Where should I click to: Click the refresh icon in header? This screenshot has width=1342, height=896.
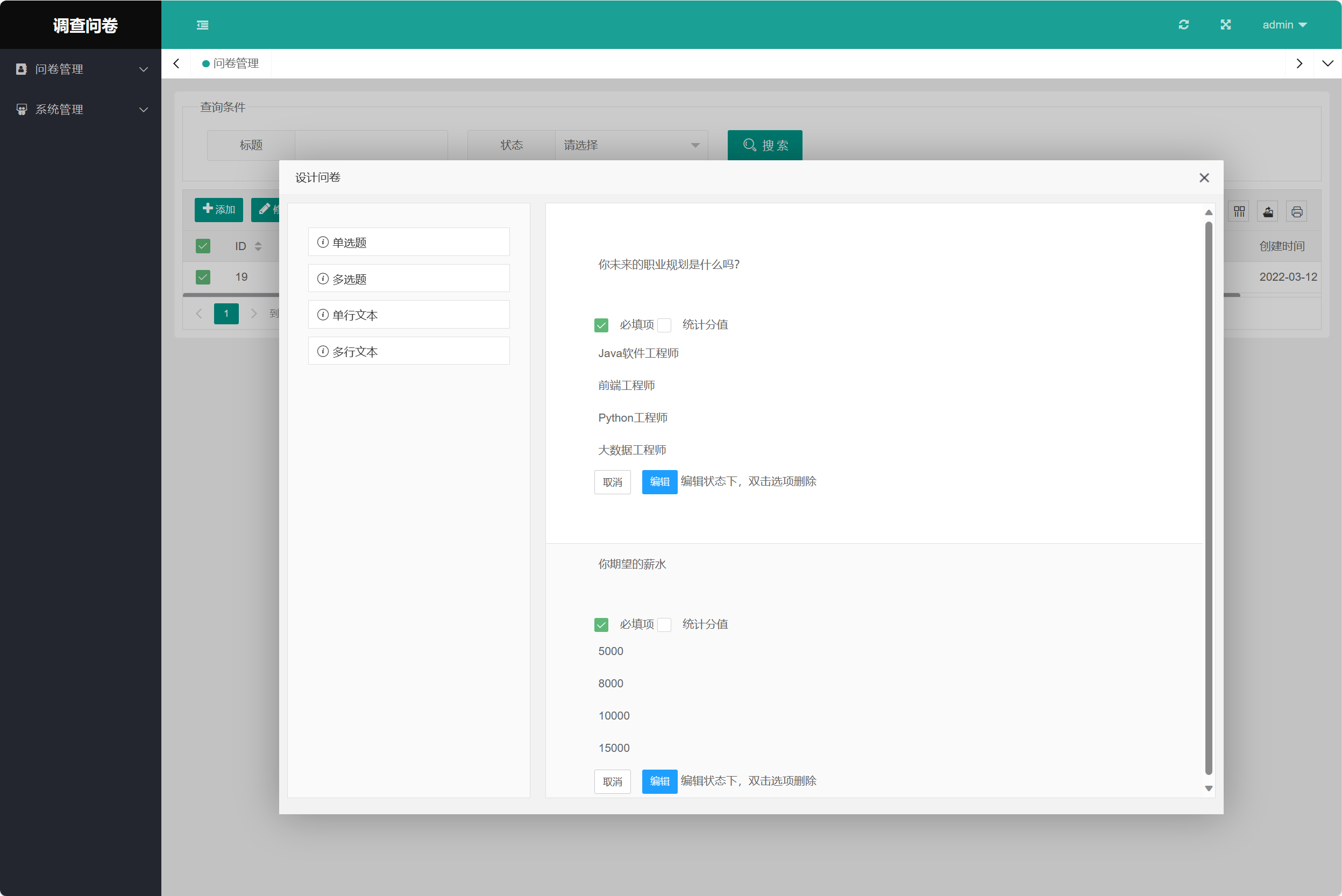click(1184, 25)
